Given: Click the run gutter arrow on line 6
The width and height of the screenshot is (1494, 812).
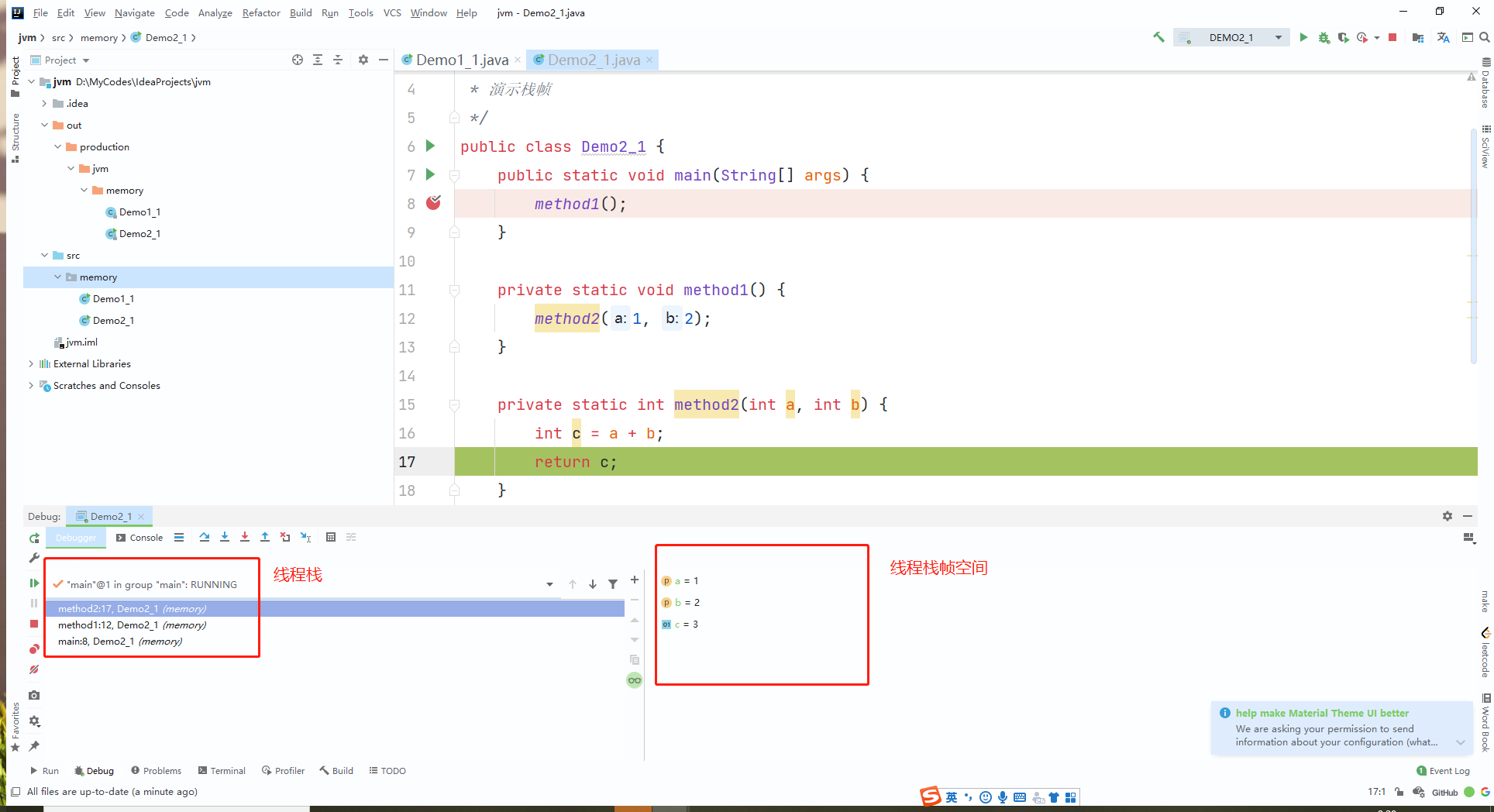Looking at the screenshot, I should (431, 146).
